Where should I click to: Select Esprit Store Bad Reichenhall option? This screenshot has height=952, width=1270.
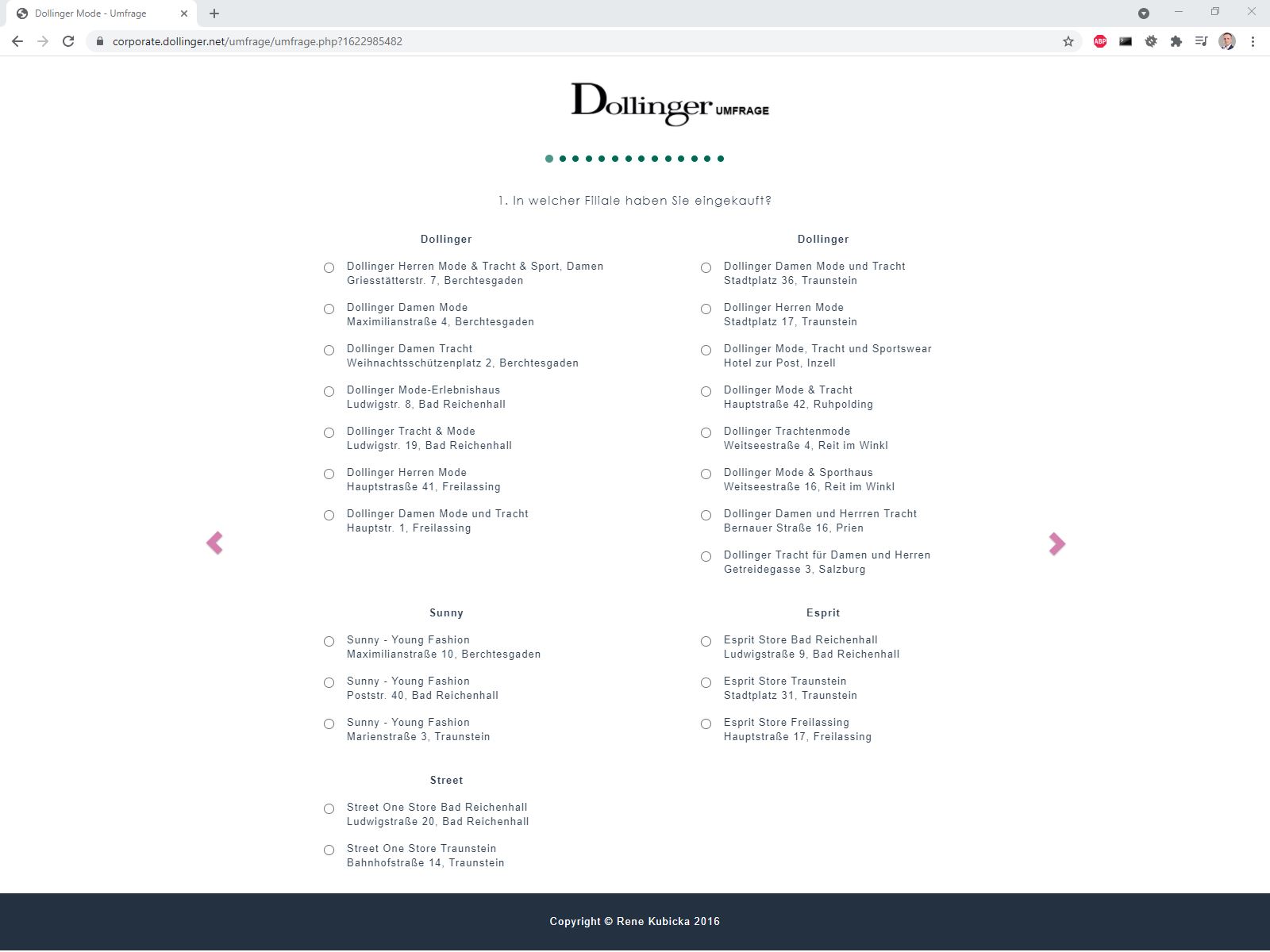[706, 642]
